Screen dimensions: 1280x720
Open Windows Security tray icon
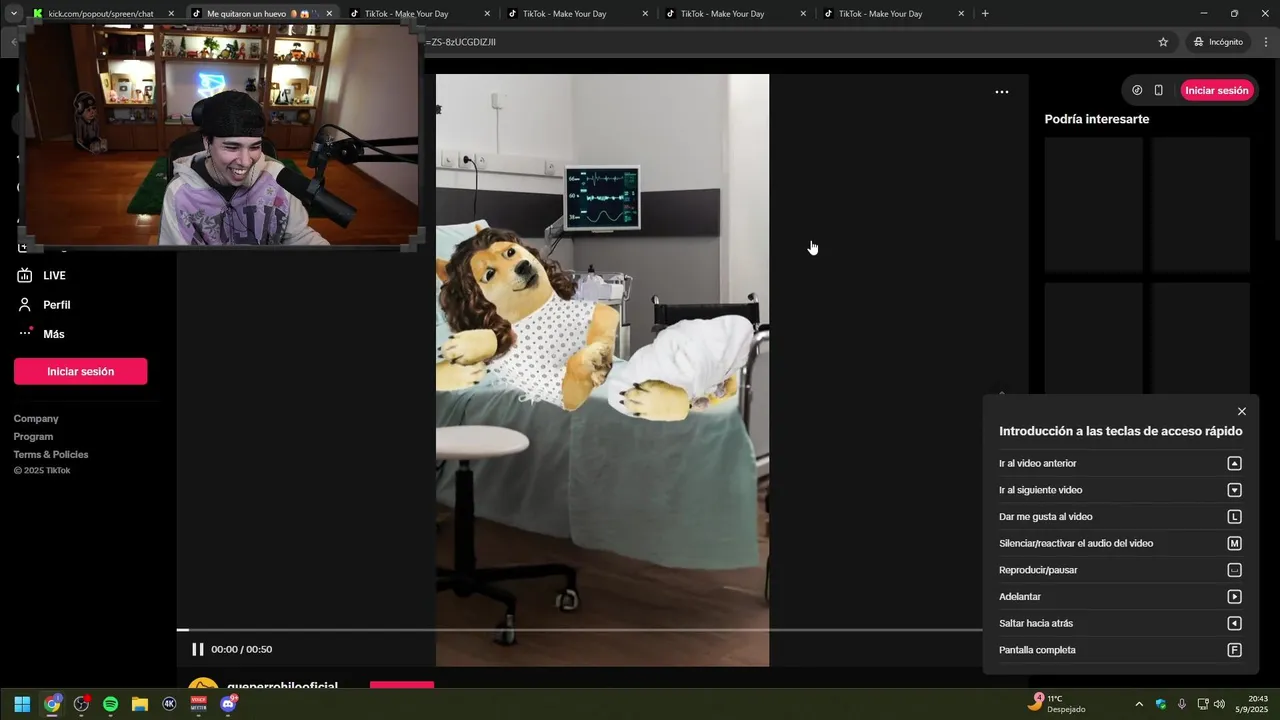pos(1161,704)
